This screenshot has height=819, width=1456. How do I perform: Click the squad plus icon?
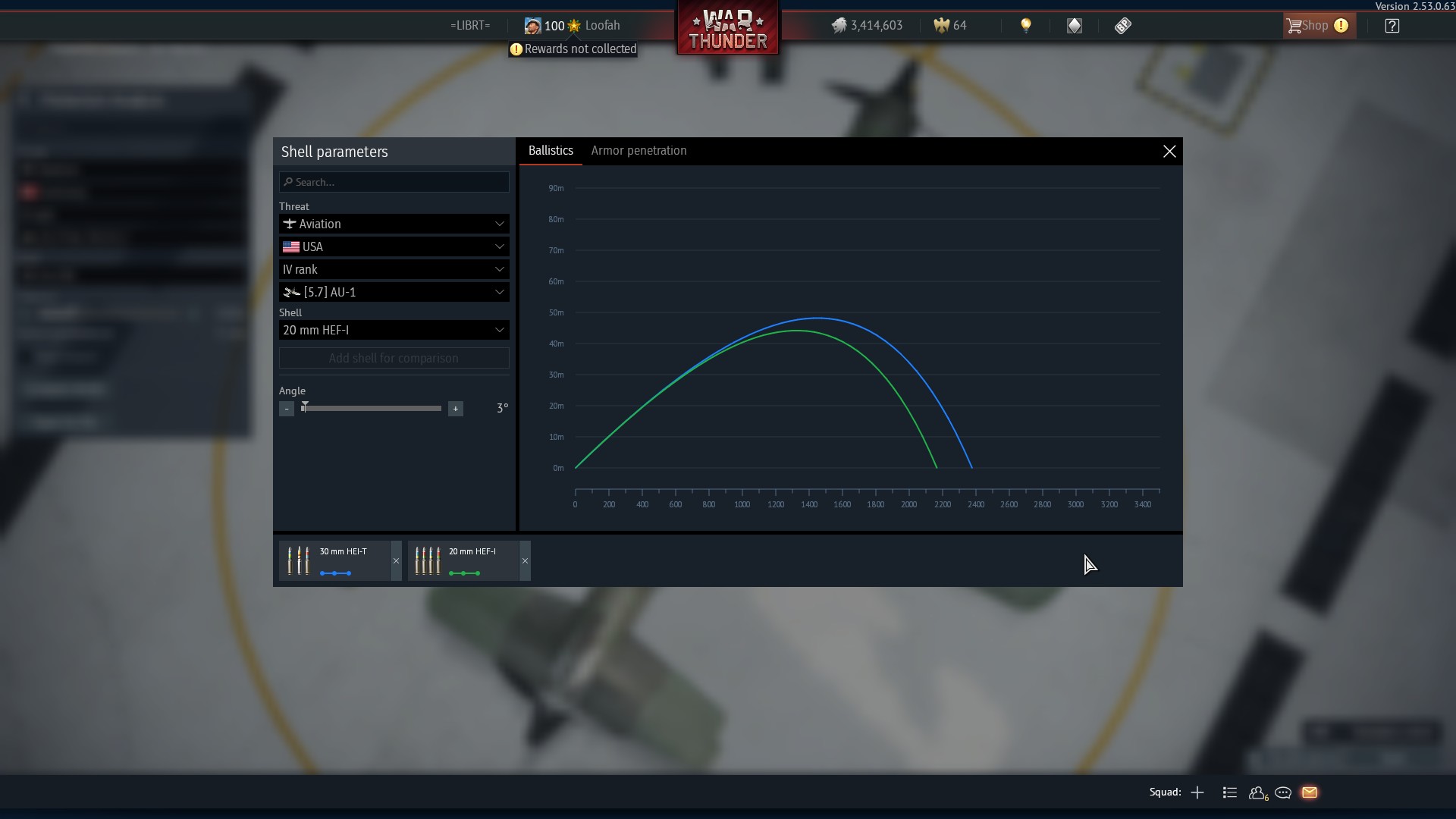(1197, 792)
